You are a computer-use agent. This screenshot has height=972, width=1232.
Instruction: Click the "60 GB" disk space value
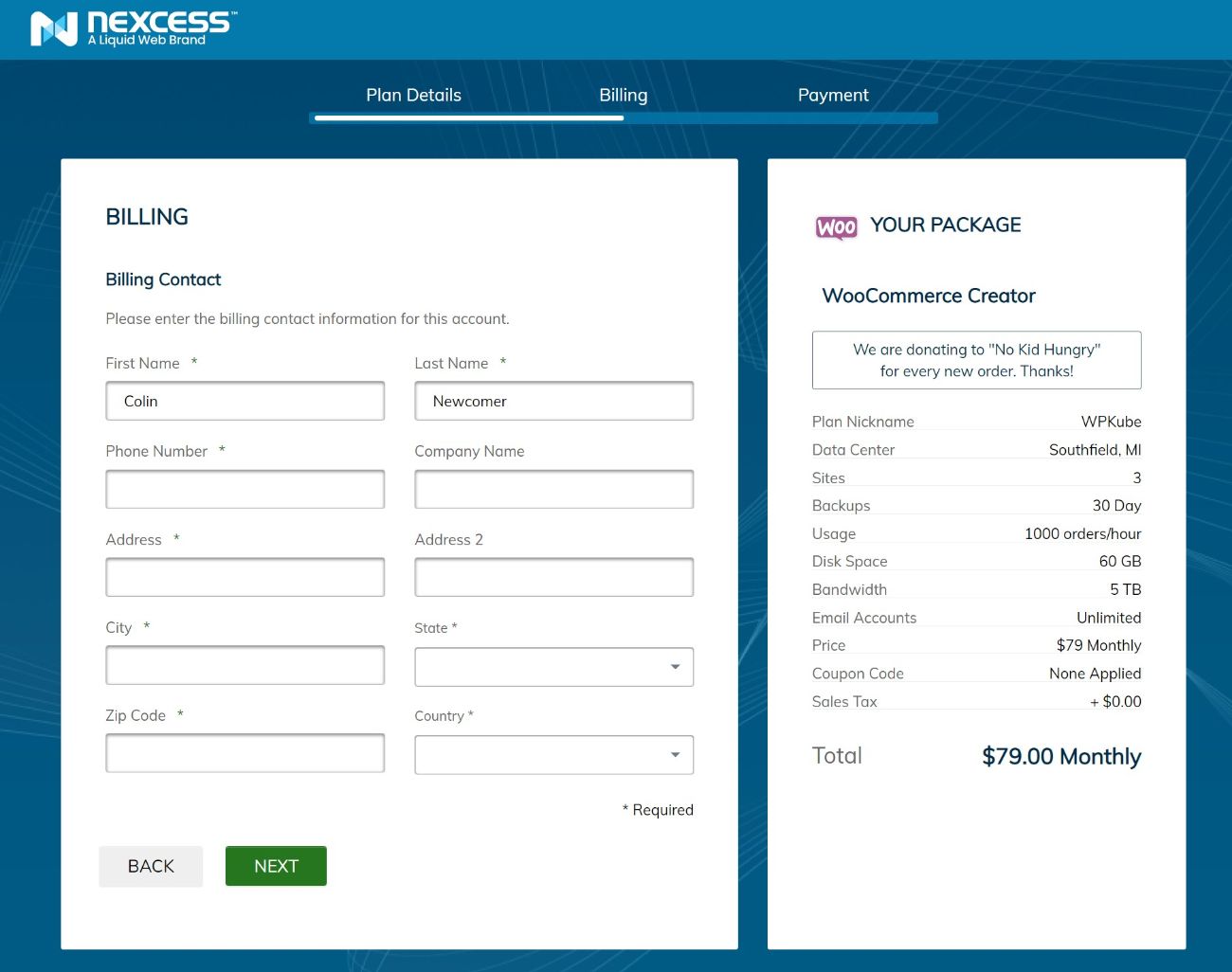click(1120, 562)
